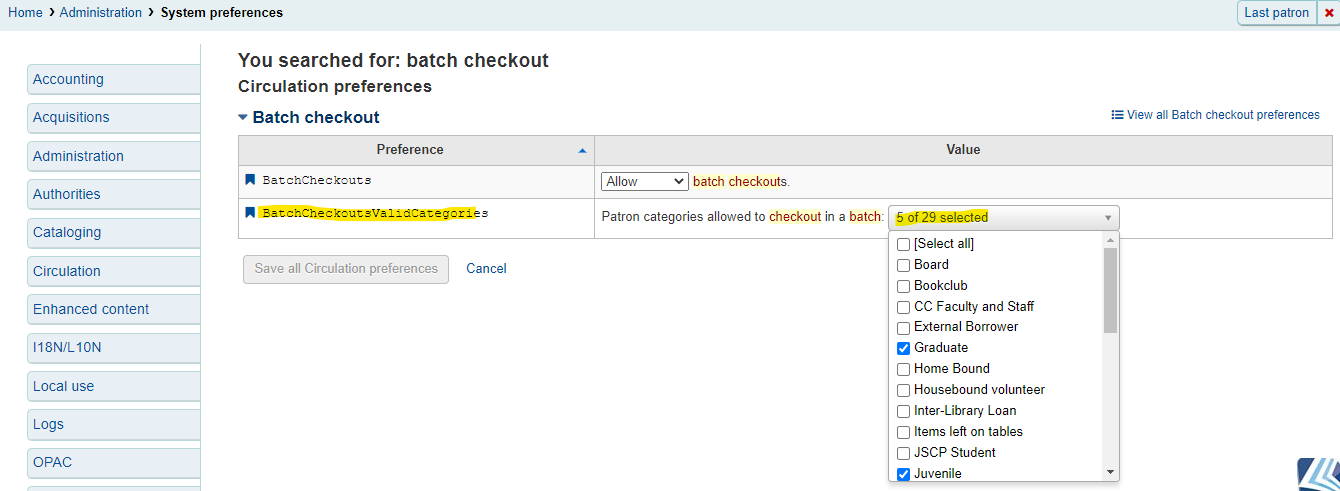Click the BatchCheckouts bookmark icon
The image size is (1340, 491).
(250, 180)
